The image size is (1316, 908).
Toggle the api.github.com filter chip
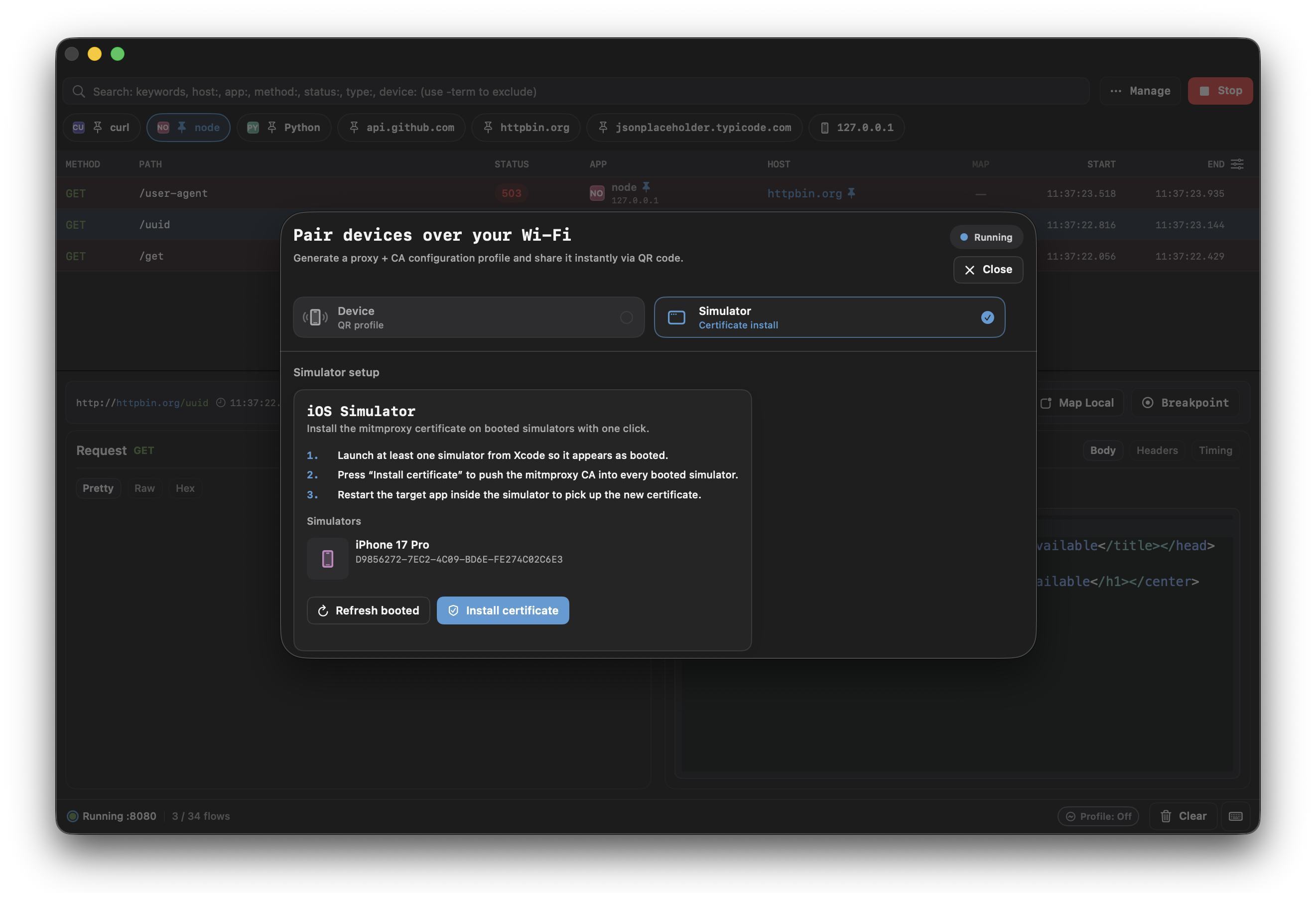click(x=401, y=128)
